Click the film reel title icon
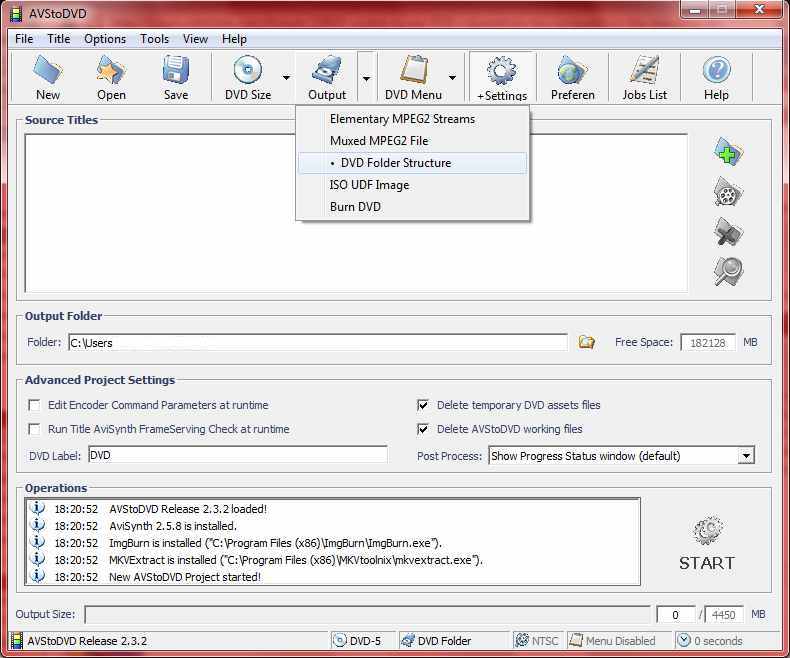Image resolution: width=790 pixels, height=658 pixels. point(728,192)
